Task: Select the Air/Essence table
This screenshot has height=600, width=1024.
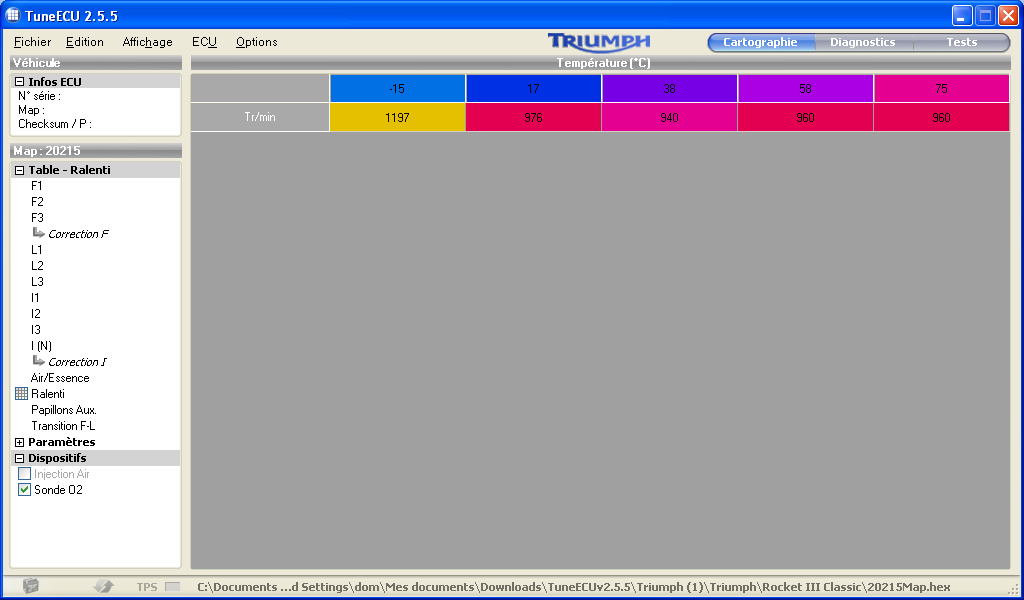Action: click(x=60, y=377)
